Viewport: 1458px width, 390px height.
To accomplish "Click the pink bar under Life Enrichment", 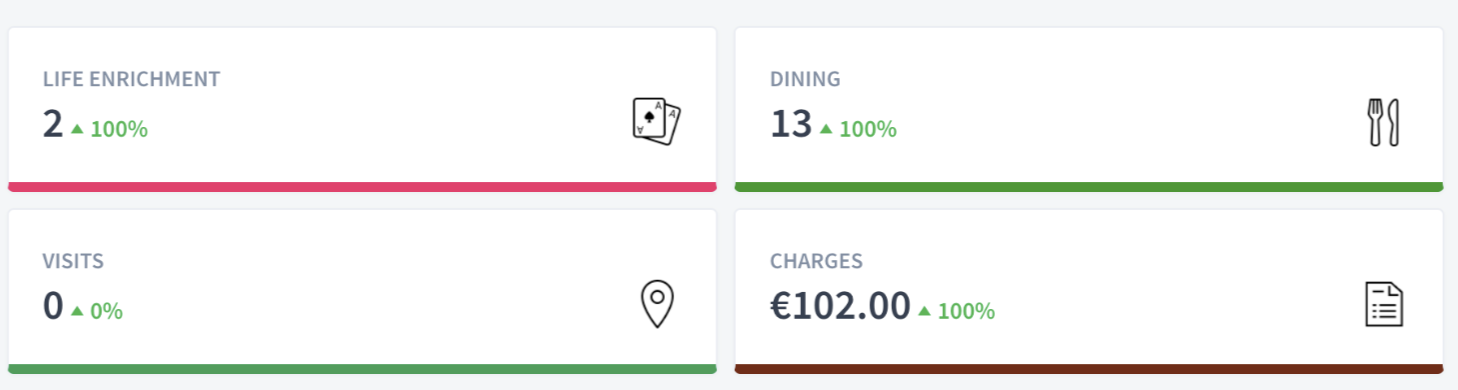I will 362,186.
